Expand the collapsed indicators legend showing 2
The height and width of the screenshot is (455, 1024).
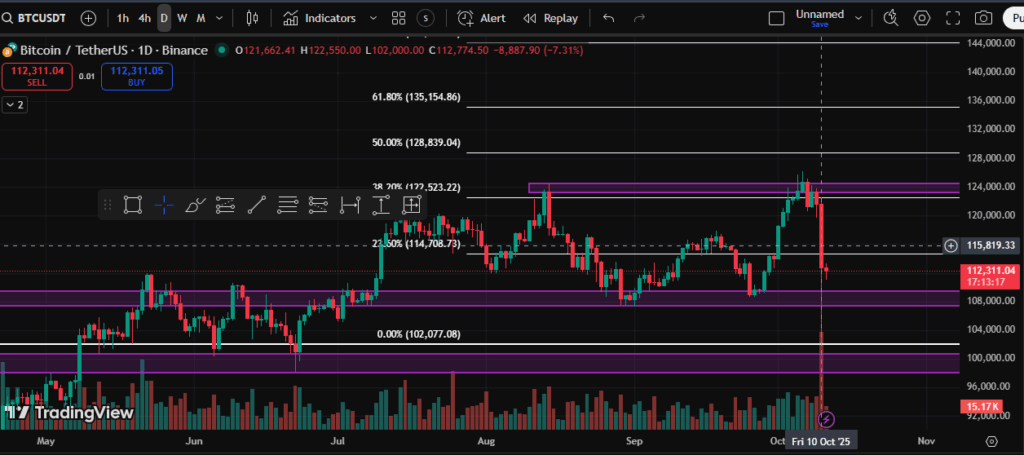tap(15, 104)
